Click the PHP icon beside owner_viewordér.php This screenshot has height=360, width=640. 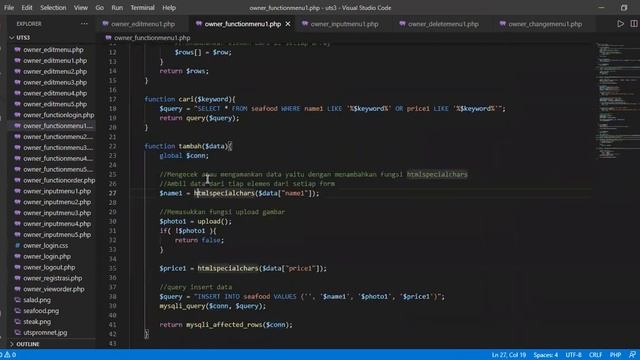pyautogui.click(x=18, y=289)
